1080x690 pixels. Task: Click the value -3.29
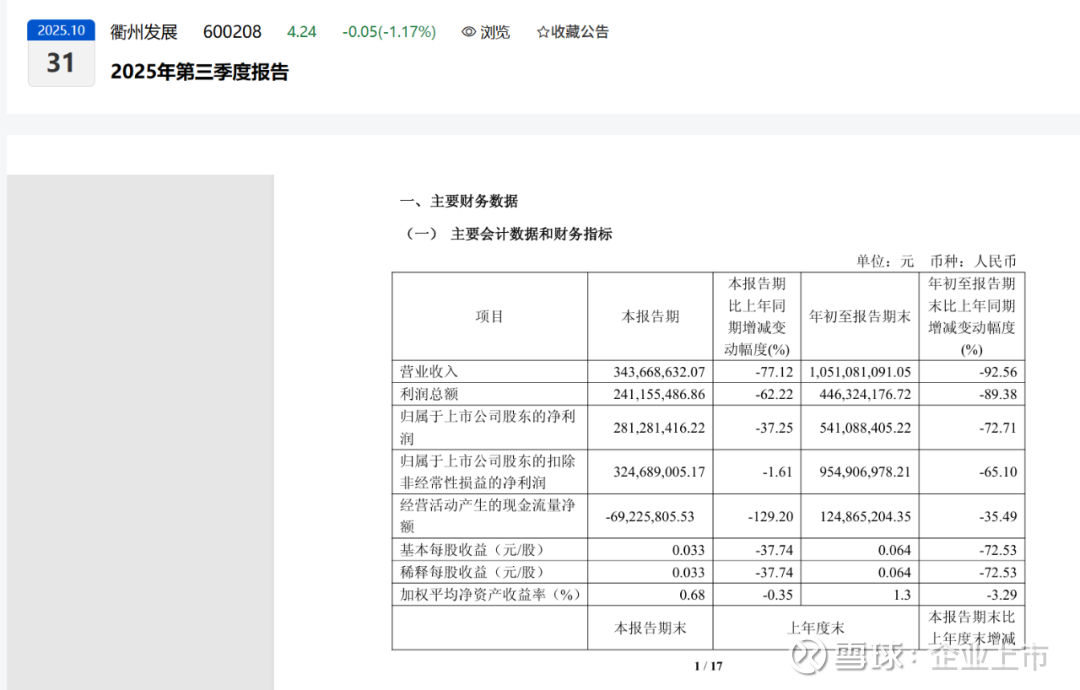[1001, 595]
